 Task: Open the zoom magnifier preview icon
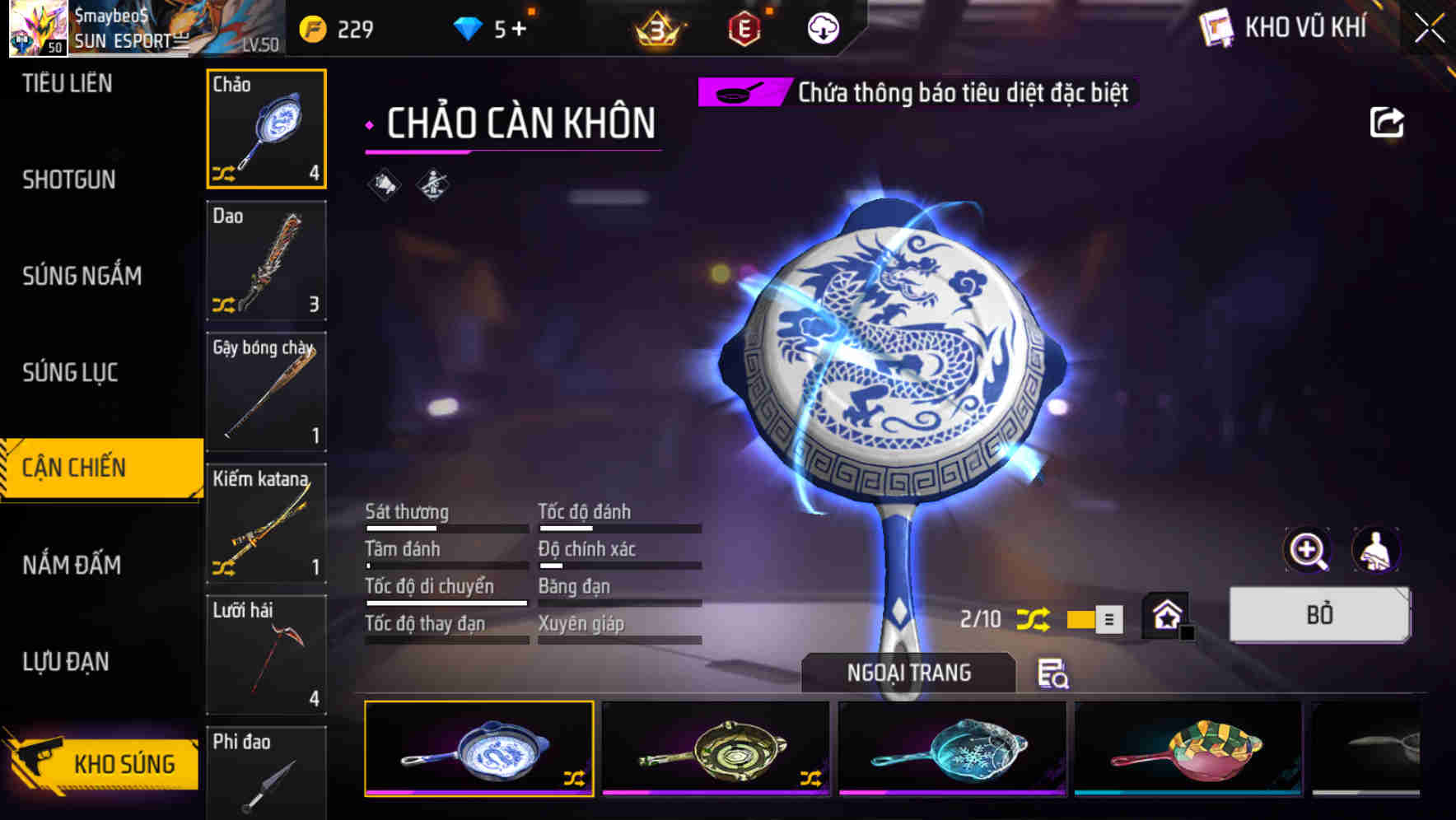click(1308, 550)
